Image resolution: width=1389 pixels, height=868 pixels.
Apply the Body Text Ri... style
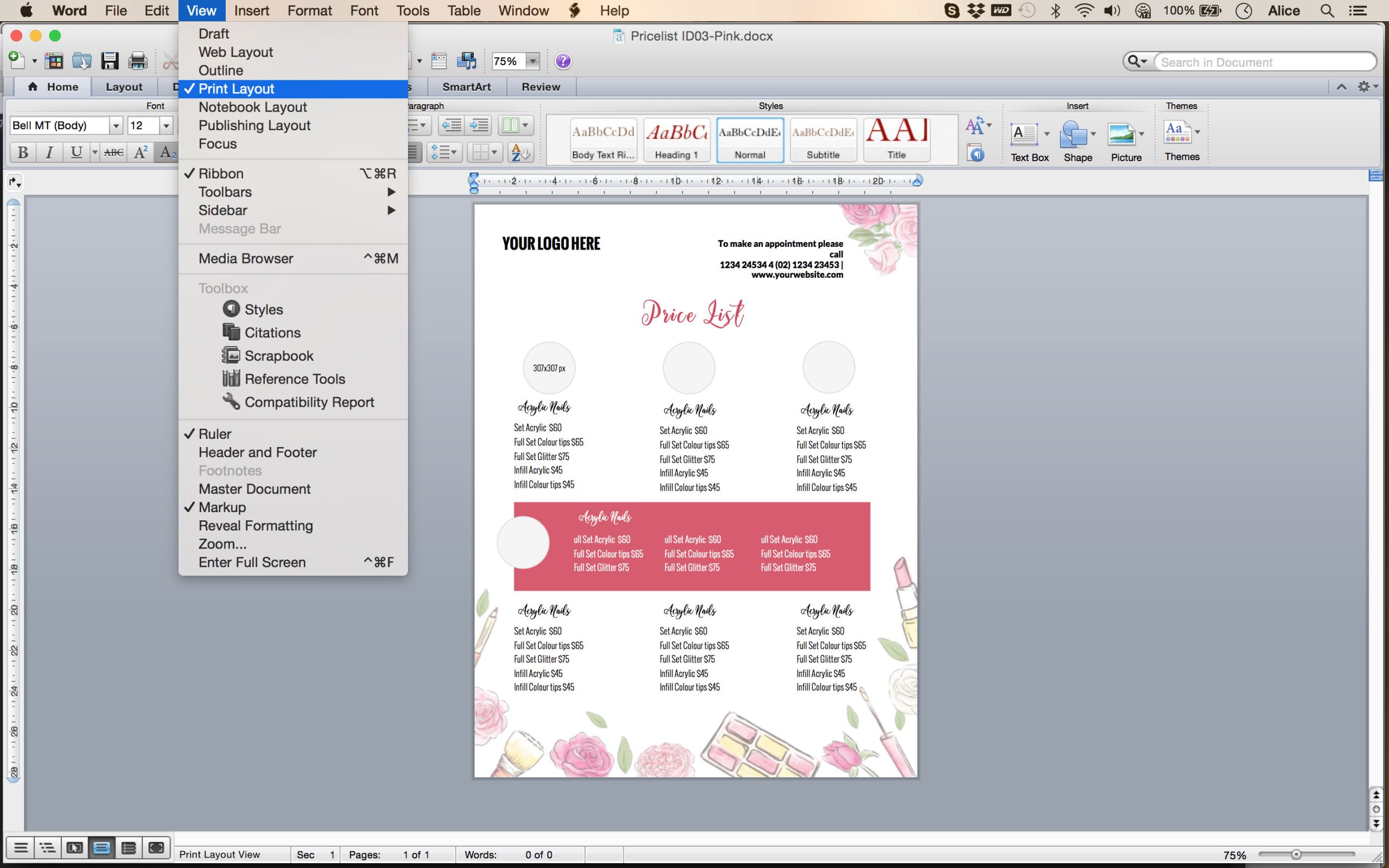point(603,140)
